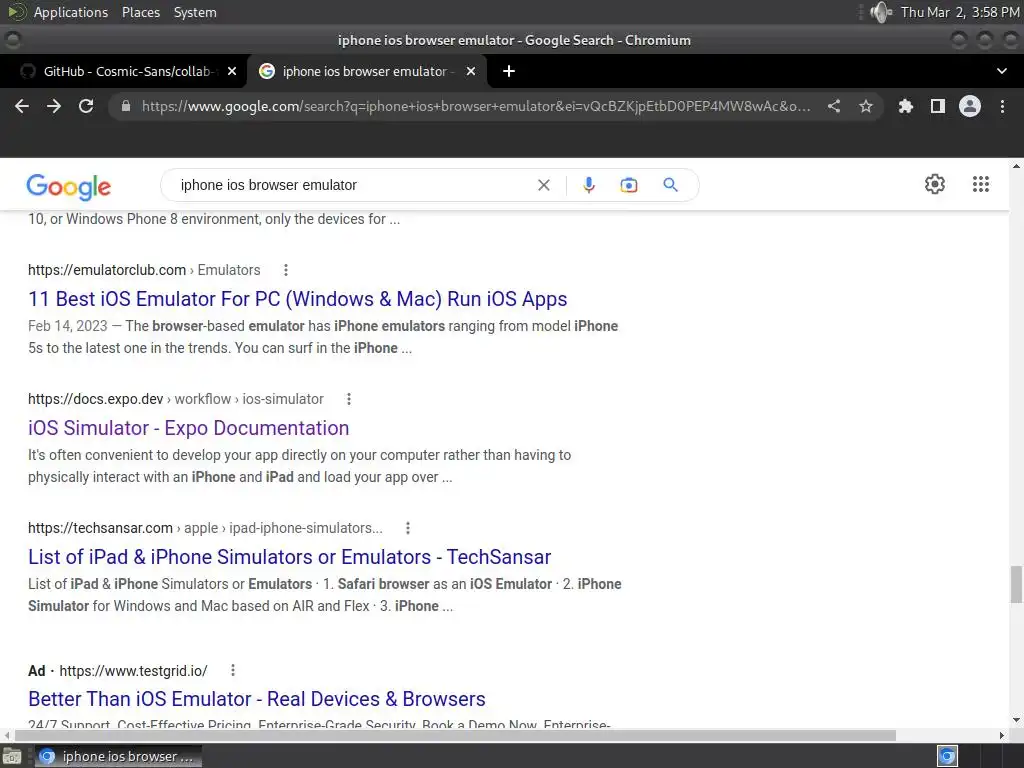This screenshot has height=768, width=1024.
Task: Open a new browser tab
Action: pos(509,71)
